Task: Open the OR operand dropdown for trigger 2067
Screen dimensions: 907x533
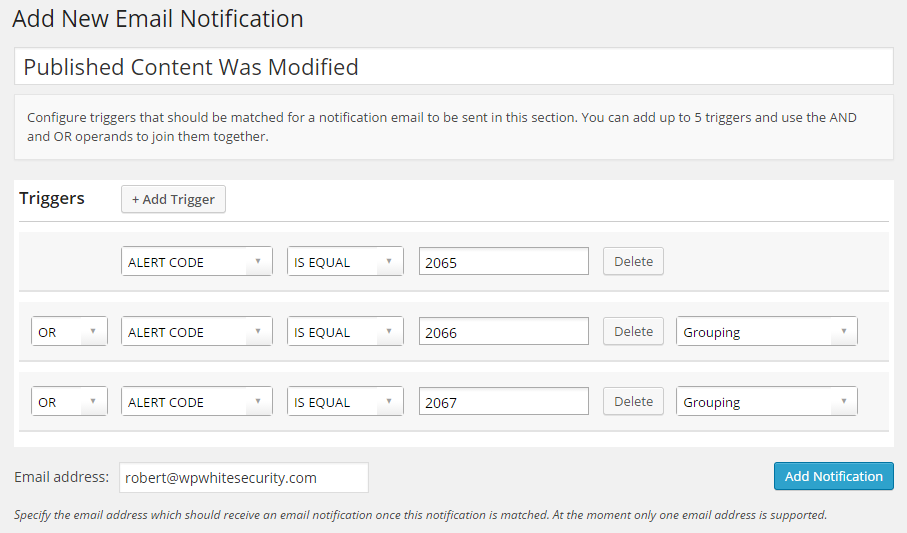Action: coord(69,402)
